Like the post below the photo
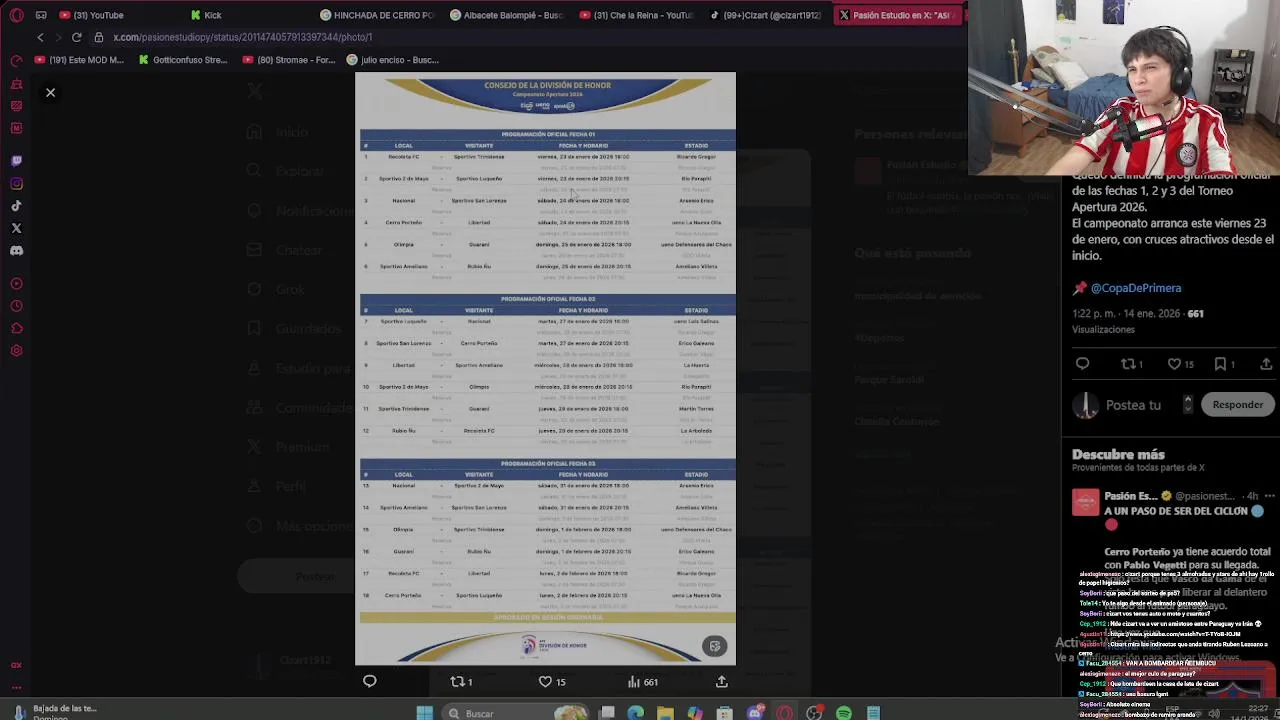This screenshot has width=1280, height=720. click(552, 682)
